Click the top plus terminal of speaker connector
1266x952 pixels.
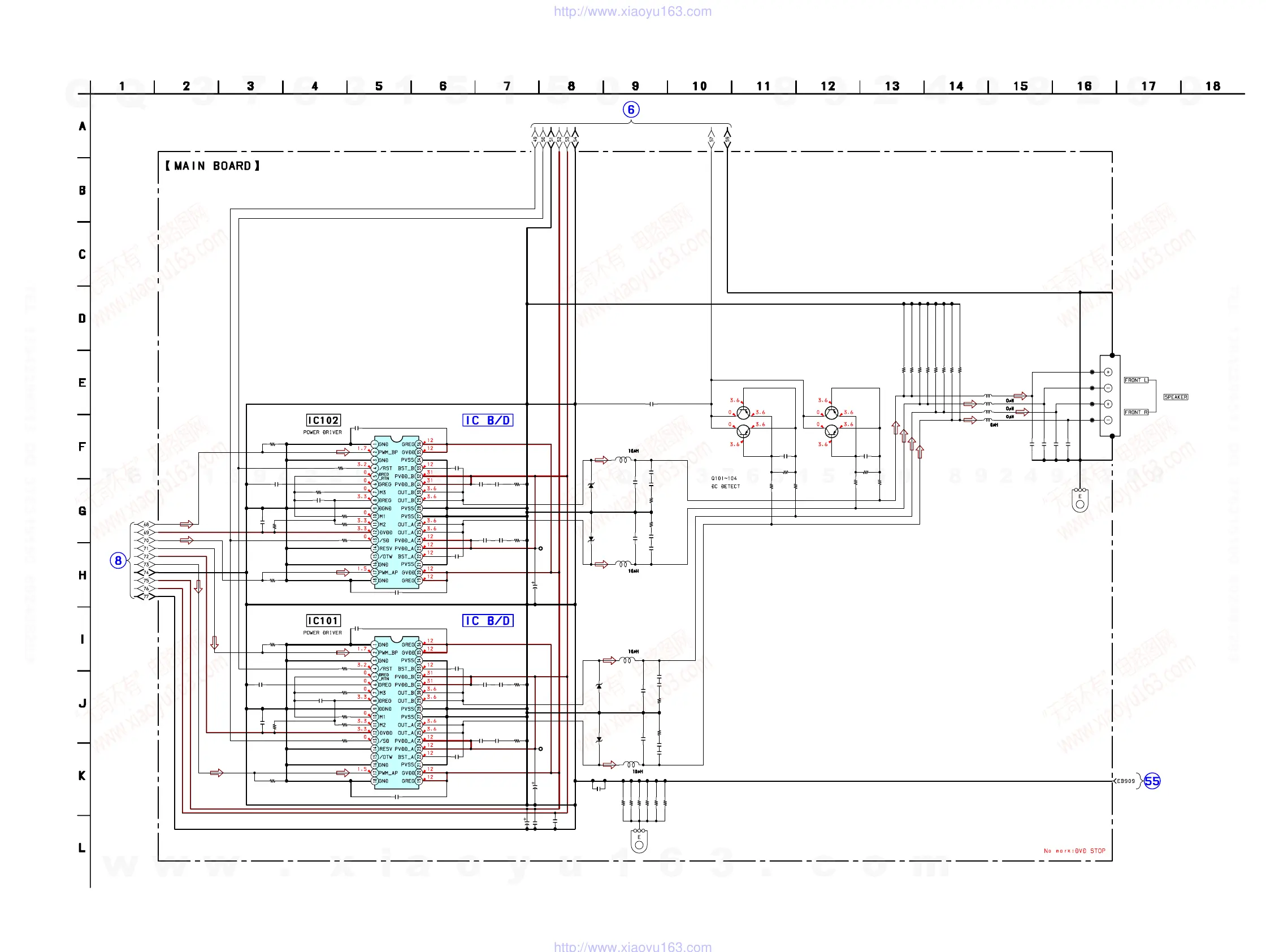click(x=1108, y=372)
